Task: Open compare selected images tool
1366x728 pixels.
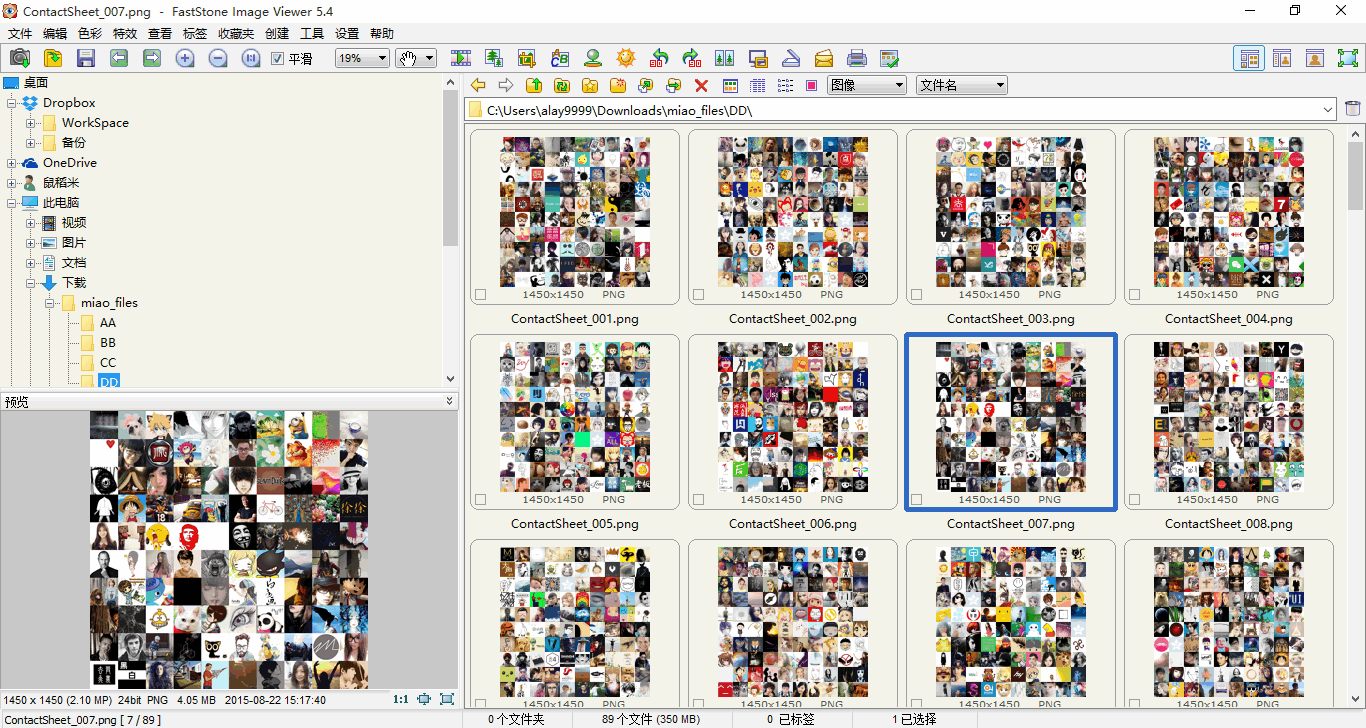Action: (725, 58)
